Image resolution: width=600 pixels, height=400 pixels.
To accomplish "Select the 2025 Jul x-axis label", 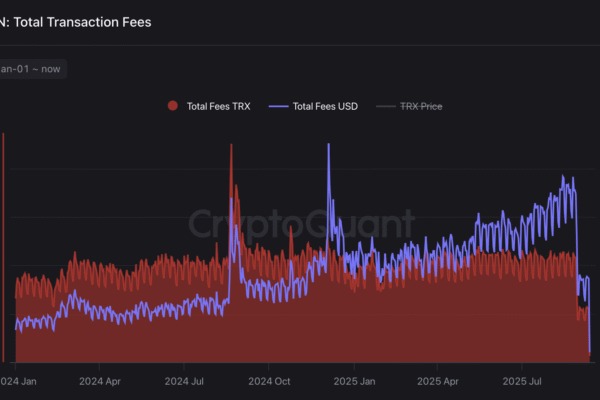I will (x=521, y=381).
